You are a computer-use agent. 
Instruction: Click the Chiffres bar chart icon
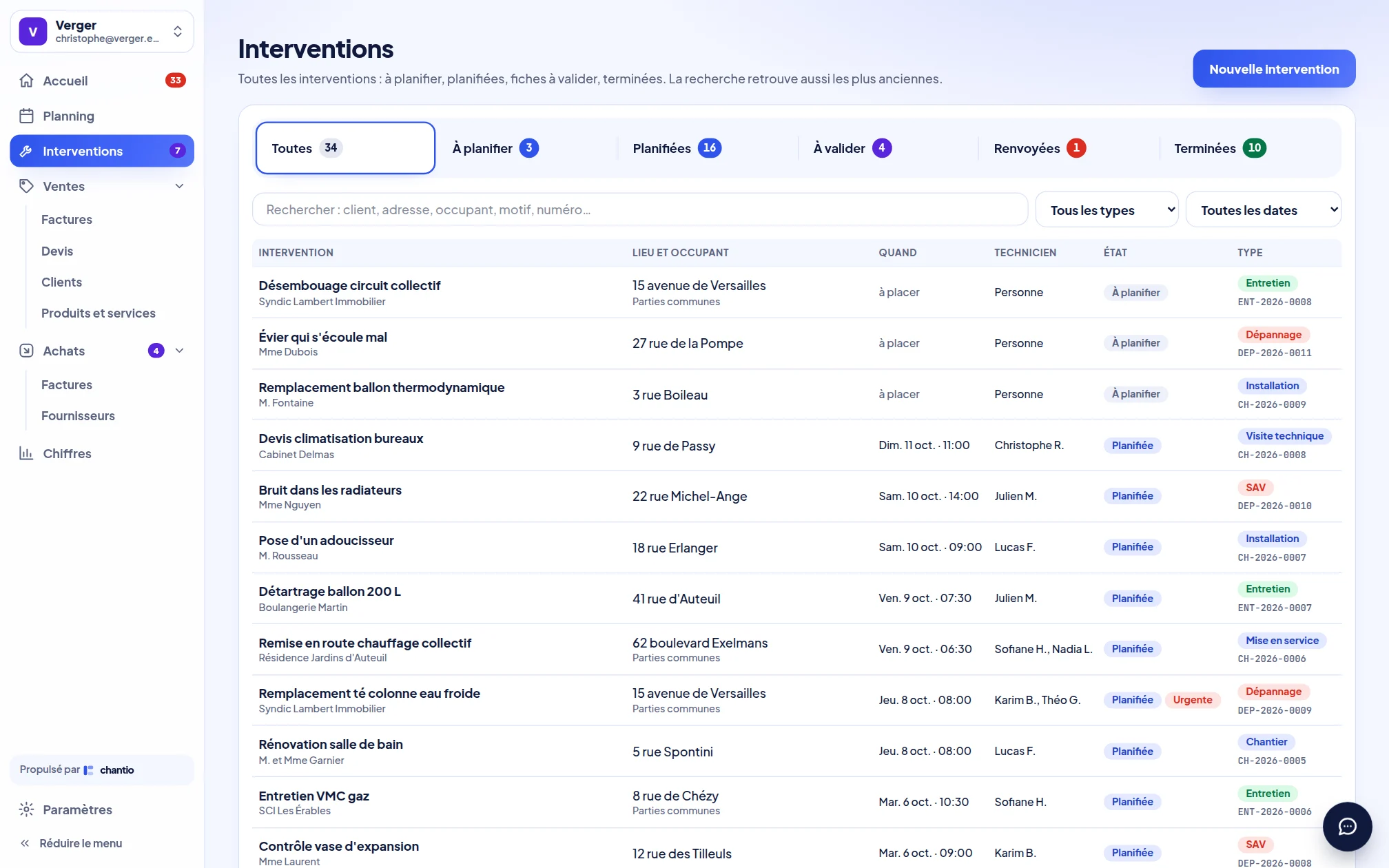pyautogui.click(x=26, y=453)
